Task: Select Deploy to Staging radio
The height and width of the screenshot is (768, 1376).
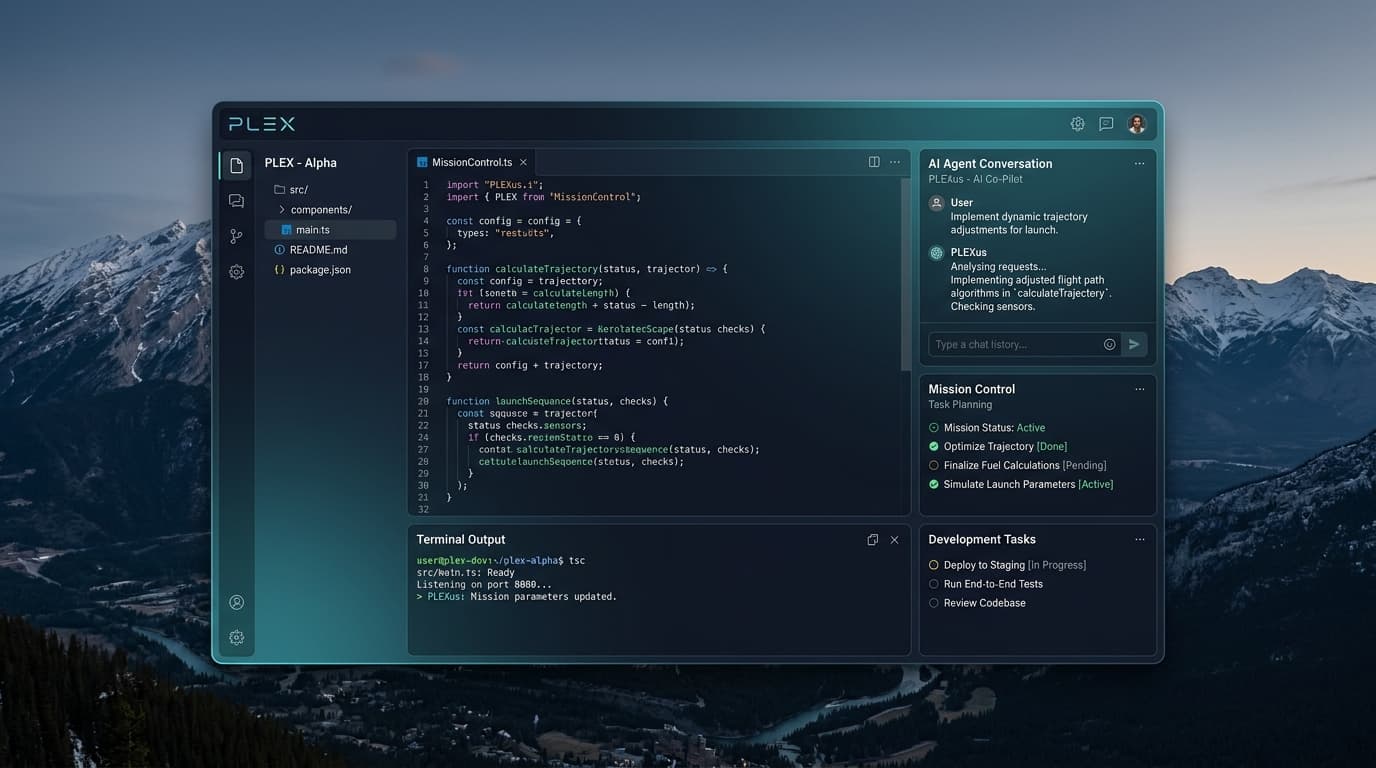Action: (x=934, y=565)
